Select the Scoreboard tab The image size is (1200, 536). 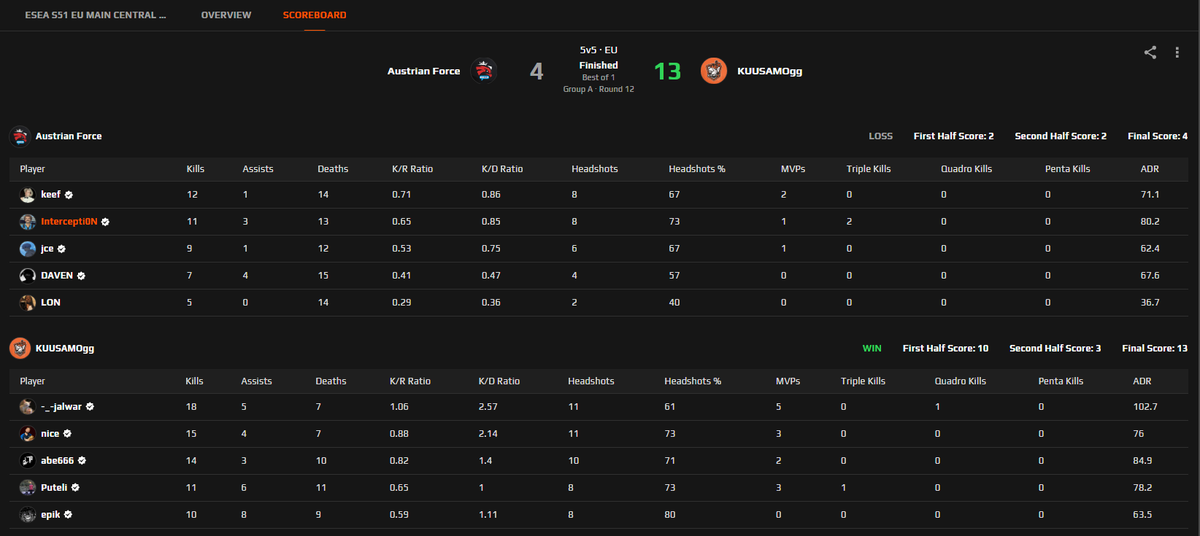315,16
